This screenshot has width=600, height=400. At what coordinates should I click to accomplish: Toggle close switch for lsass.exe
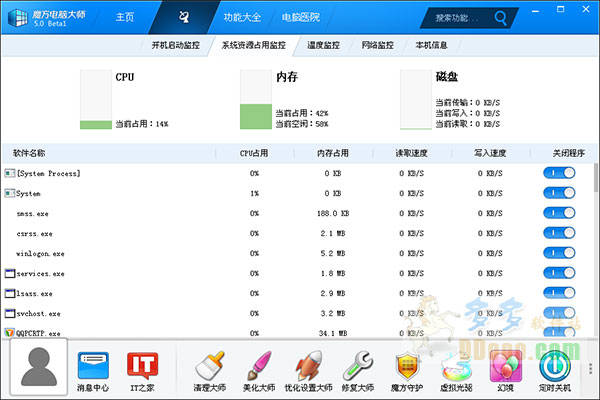pyautogui.click(x=559, y=293)
